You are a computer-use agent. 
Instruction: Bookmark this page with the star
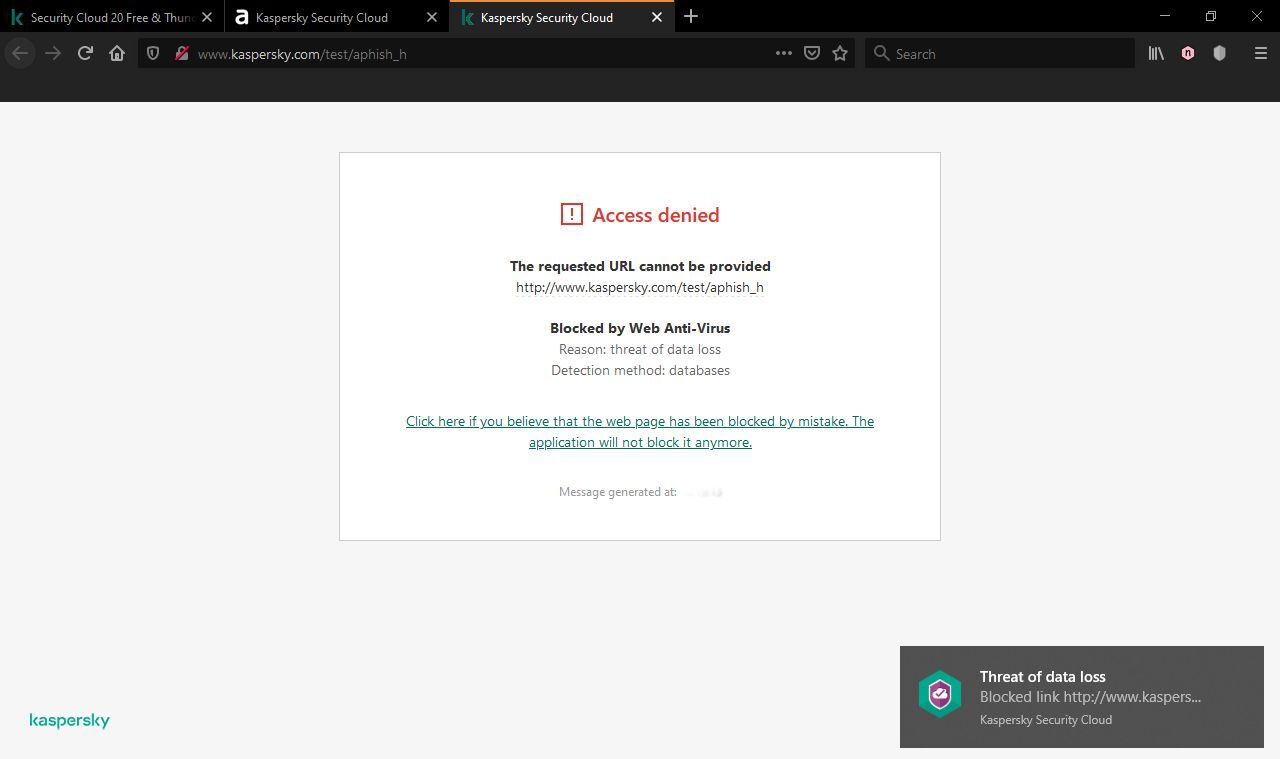click(x=840, y=54)
